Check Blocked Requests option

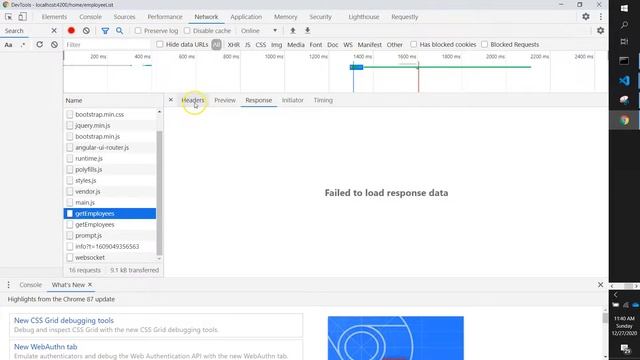point(484,44)
